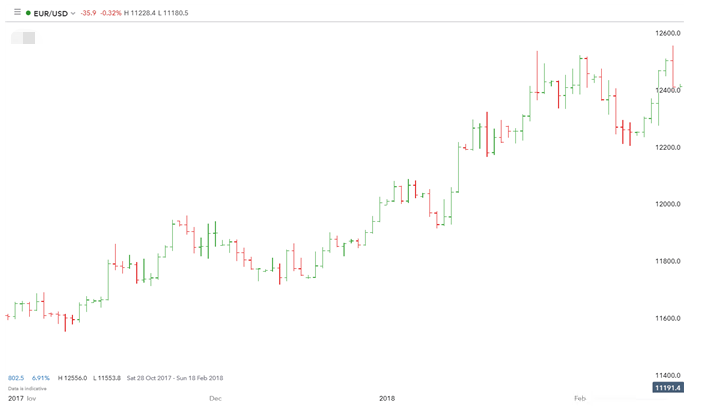Click the blue 802.5 range change value
Image resolution: width=701 pixels, height=406 pixels.
tap(16, 378)
